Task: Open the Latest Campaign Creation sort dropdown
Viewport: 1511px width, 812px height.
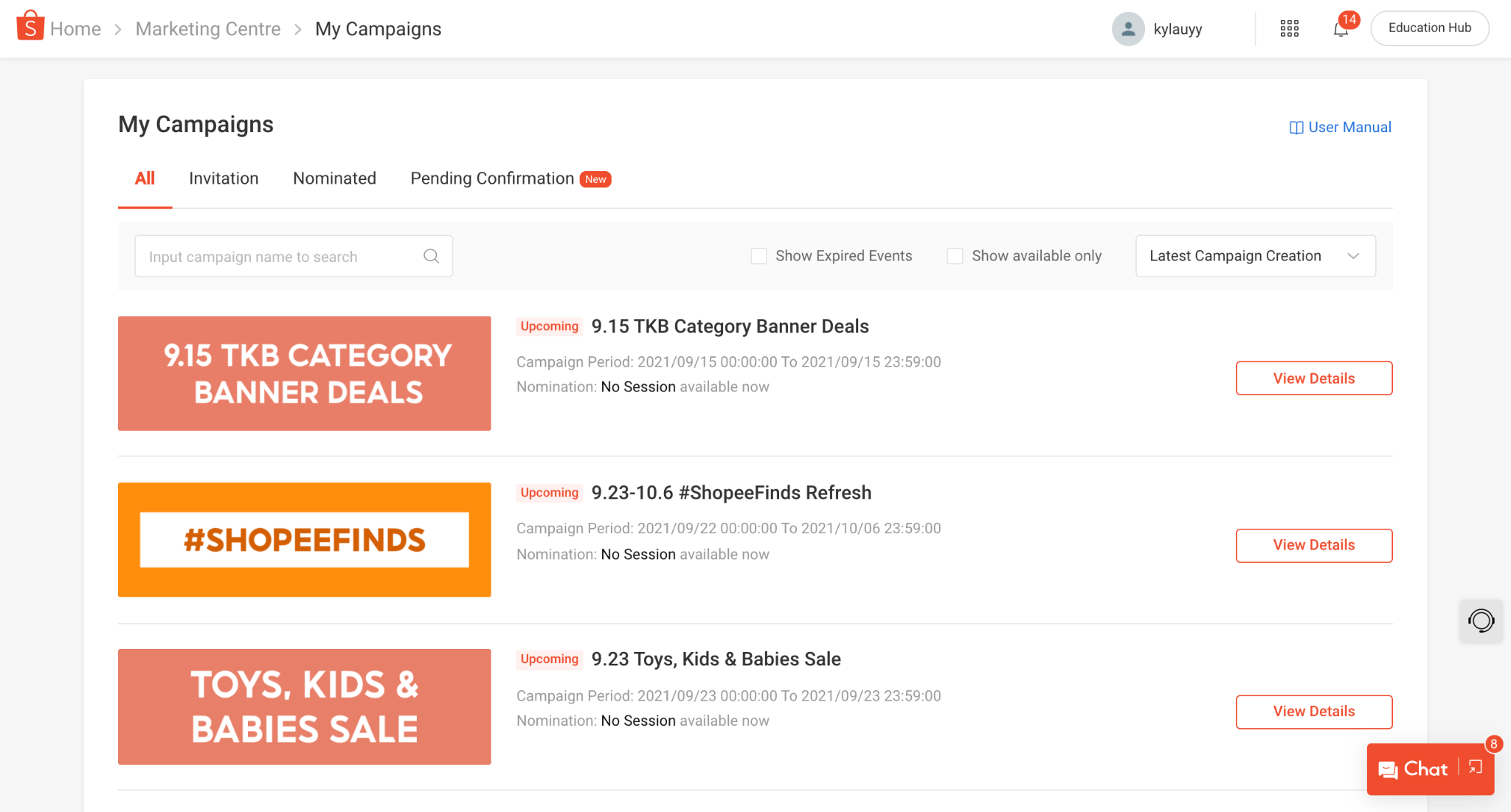Action: [x=1255, y=256]
